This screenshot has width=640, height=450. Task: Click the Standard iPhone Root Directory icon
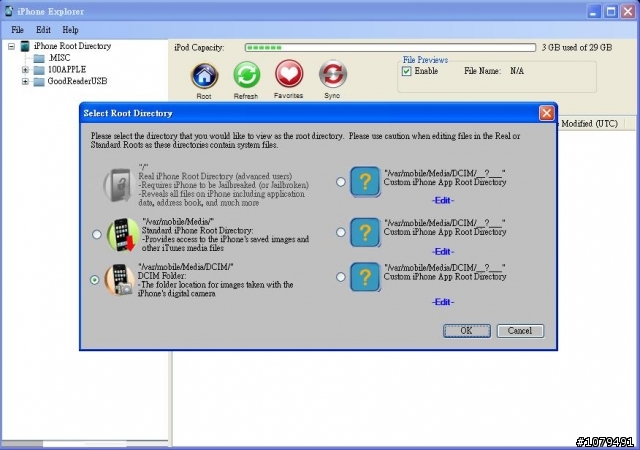point(122,234)
